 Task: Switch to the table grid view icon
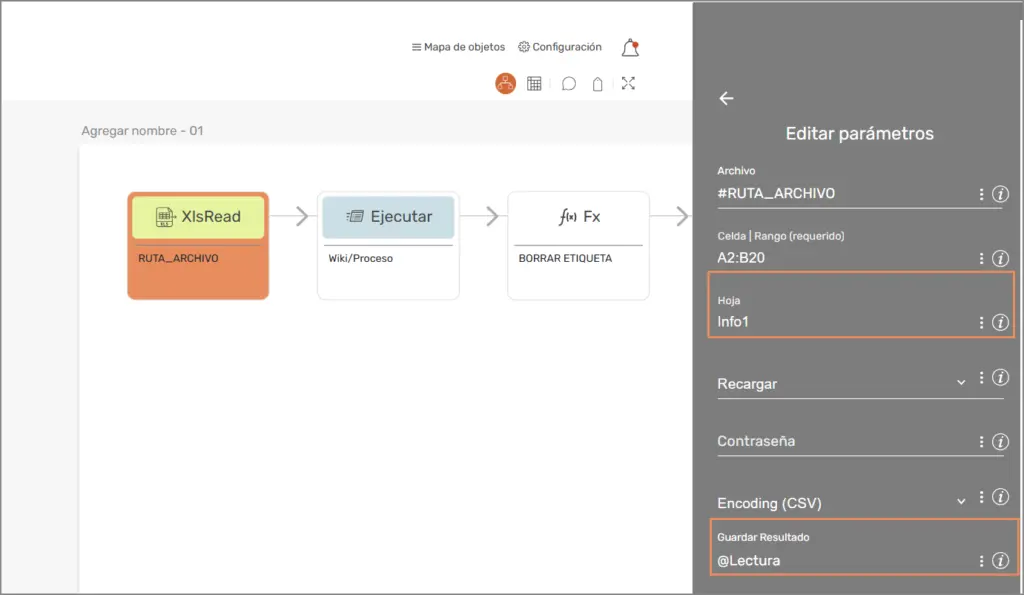pyautogui.click(x=535, y=84)
